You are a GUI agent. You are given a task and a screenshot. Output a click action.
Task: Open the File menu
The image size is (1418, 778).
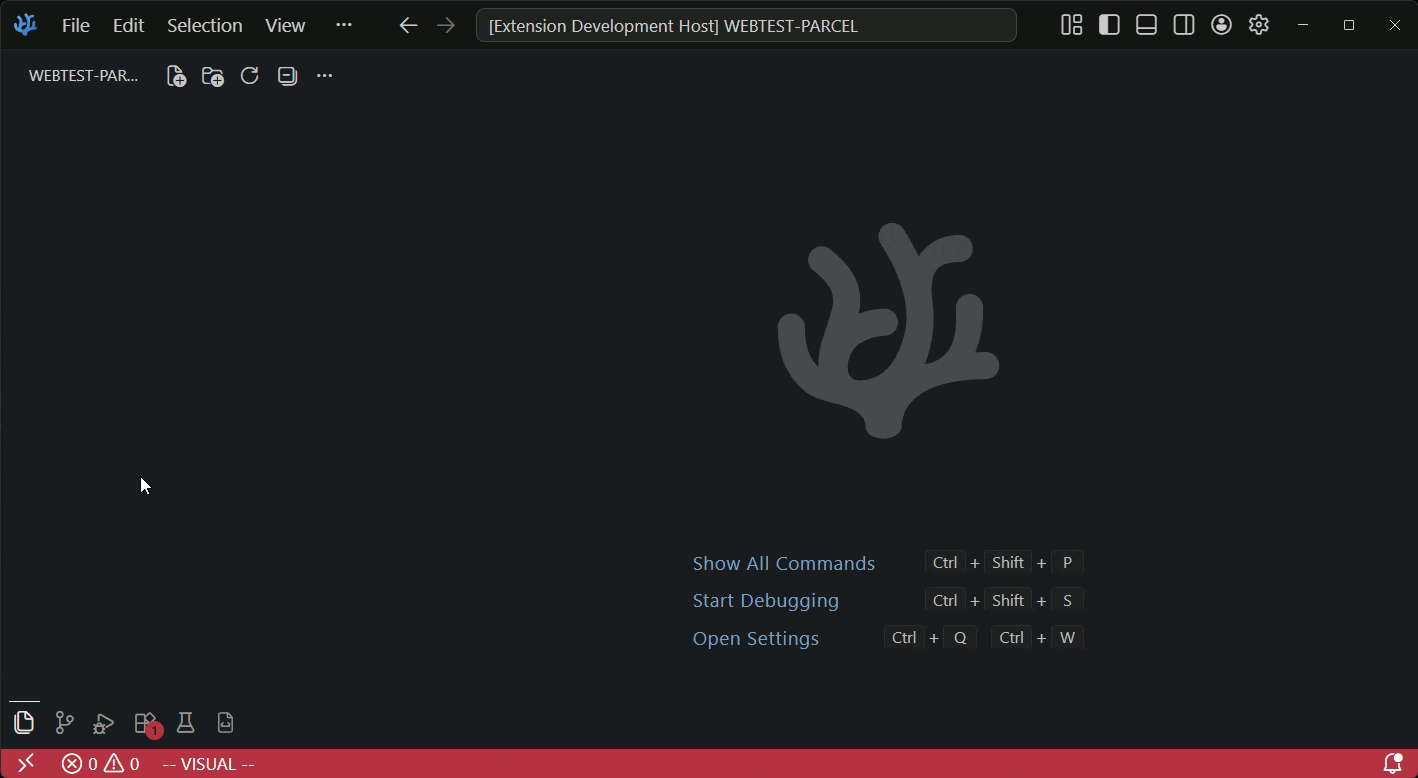pyautogui.click(x=76, y=25)
